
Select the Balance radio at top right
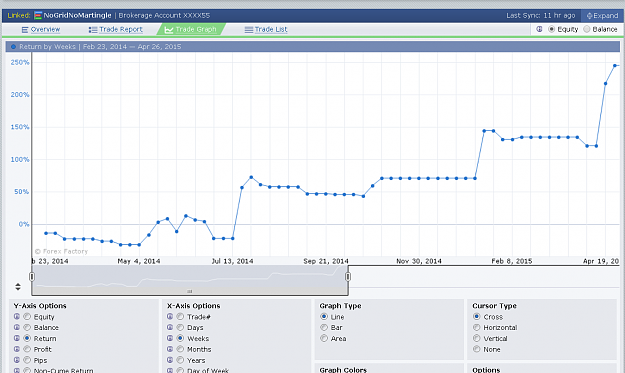587,29
